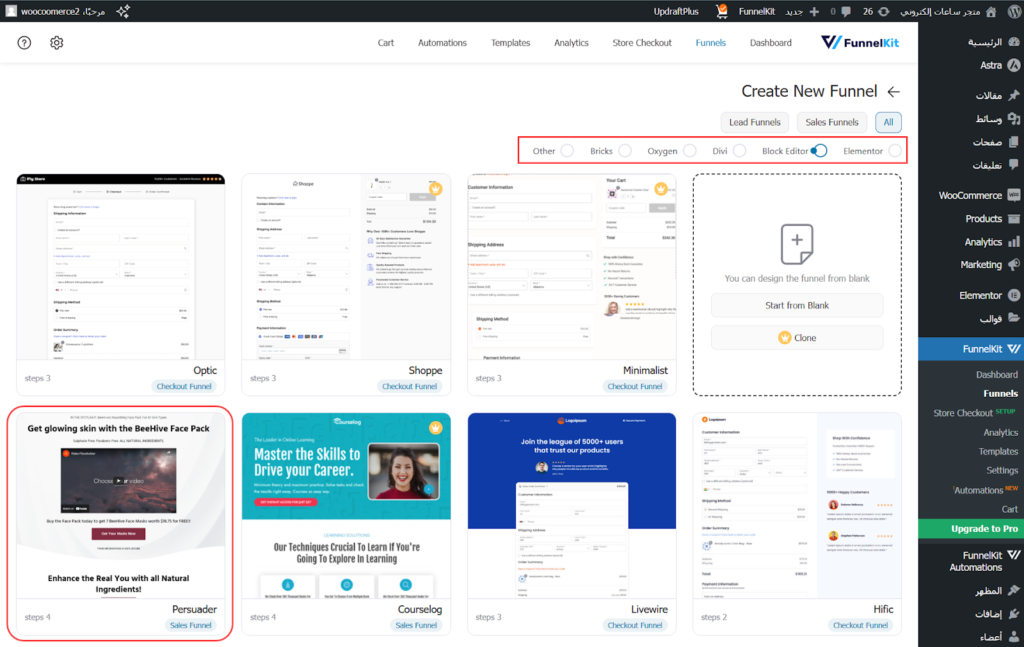Click the help question mark icon
The width and height of the screenshot is (1024, 647).
pyautogui.click(x=25, y=43)
